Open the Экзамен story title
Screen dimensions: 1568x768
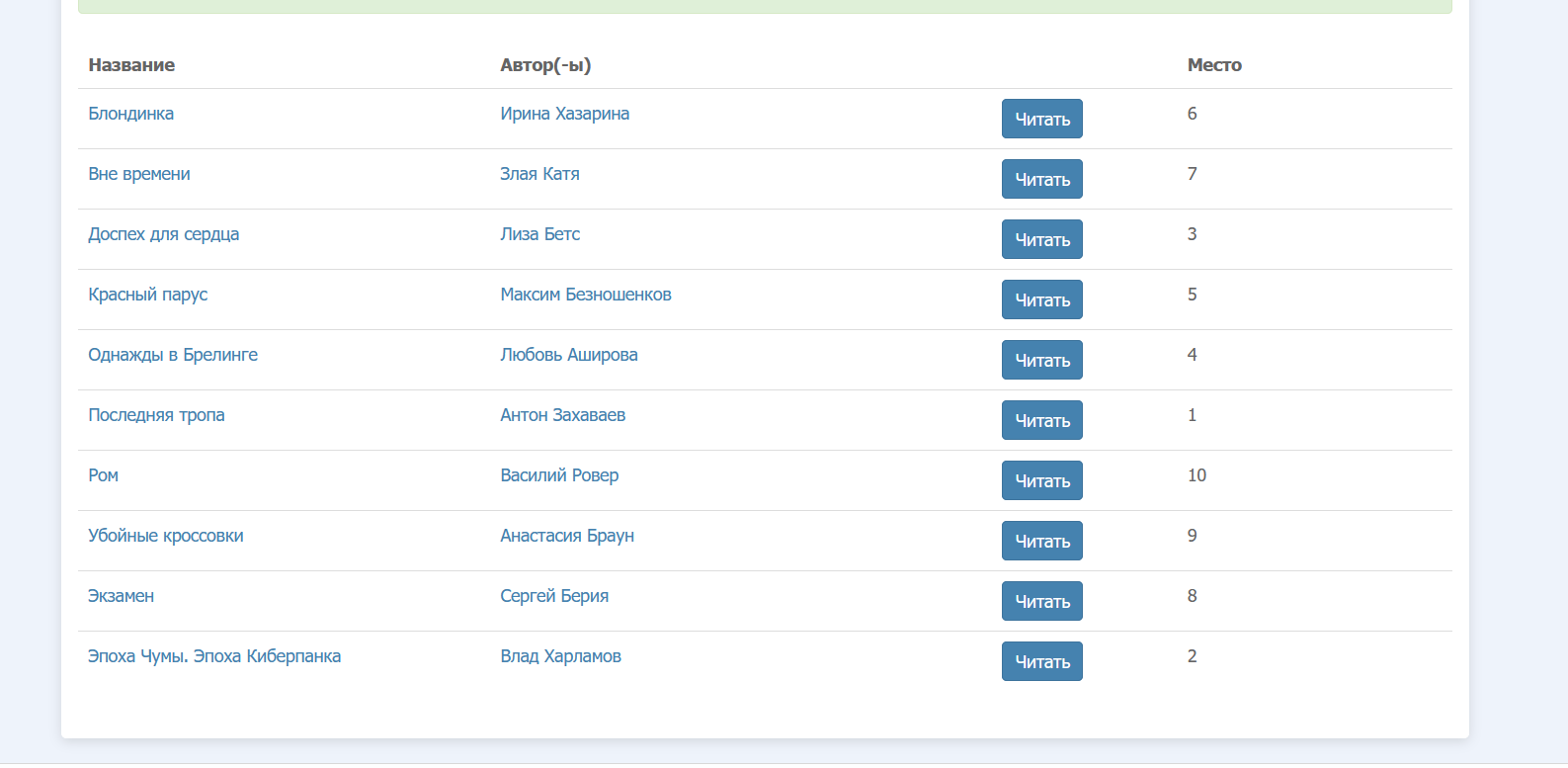[x=121, y=596]
